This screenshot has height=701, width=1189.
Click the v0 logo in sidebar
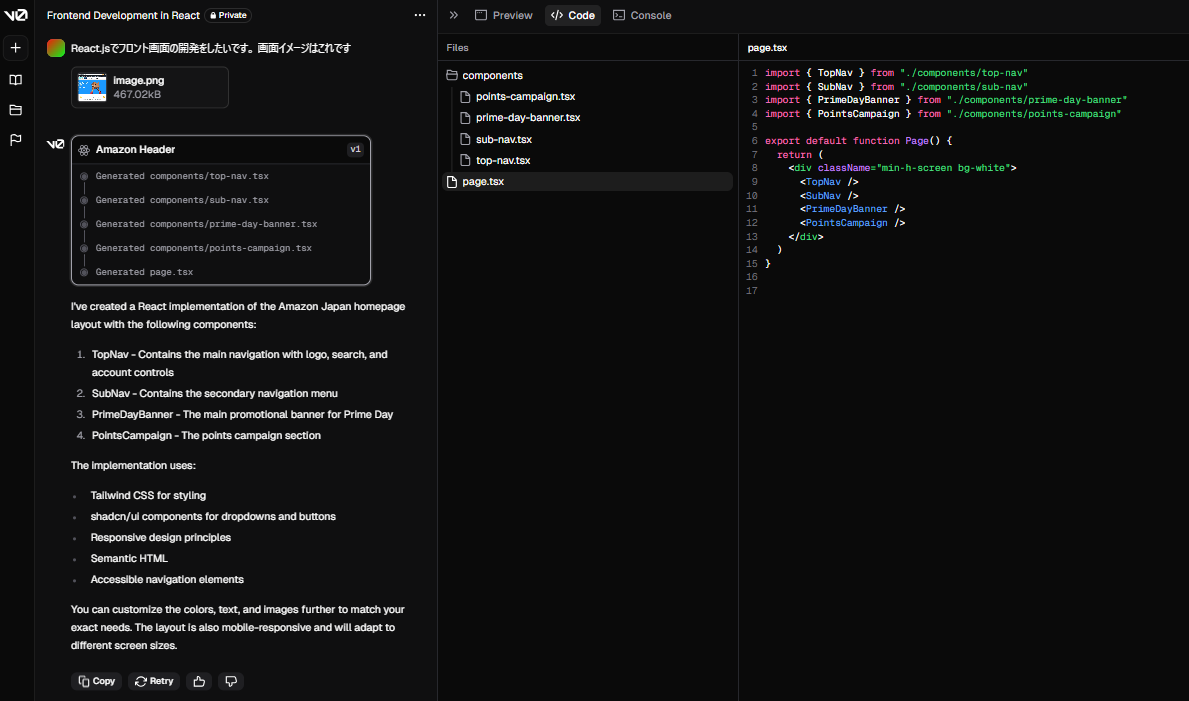tap(15, 15)
